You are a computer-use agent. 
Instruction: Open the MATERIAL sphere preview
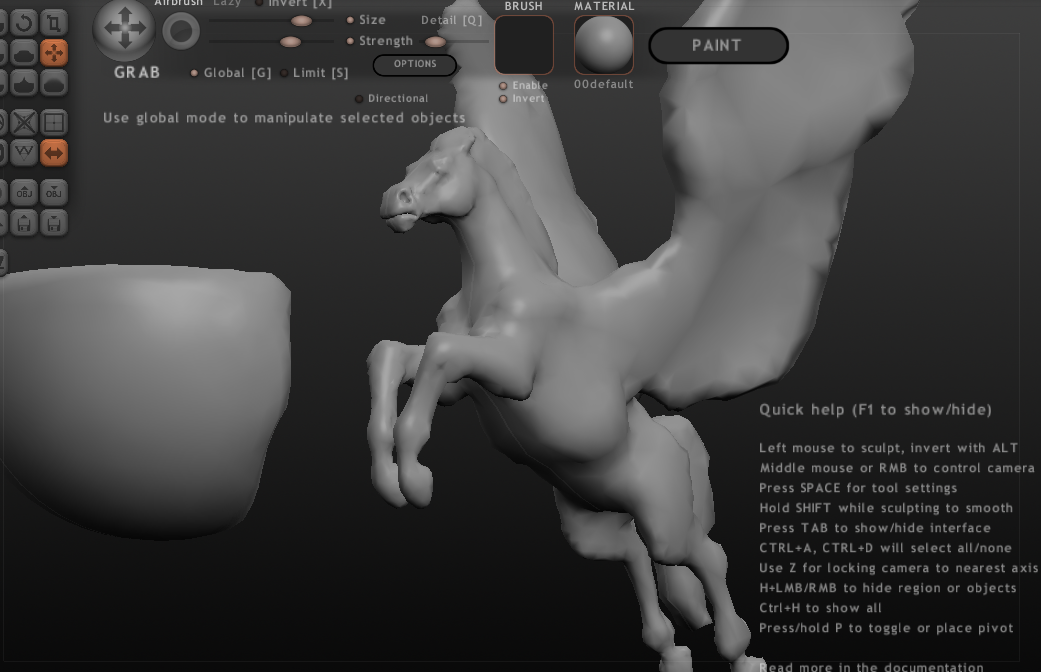[x=603, y=44]
